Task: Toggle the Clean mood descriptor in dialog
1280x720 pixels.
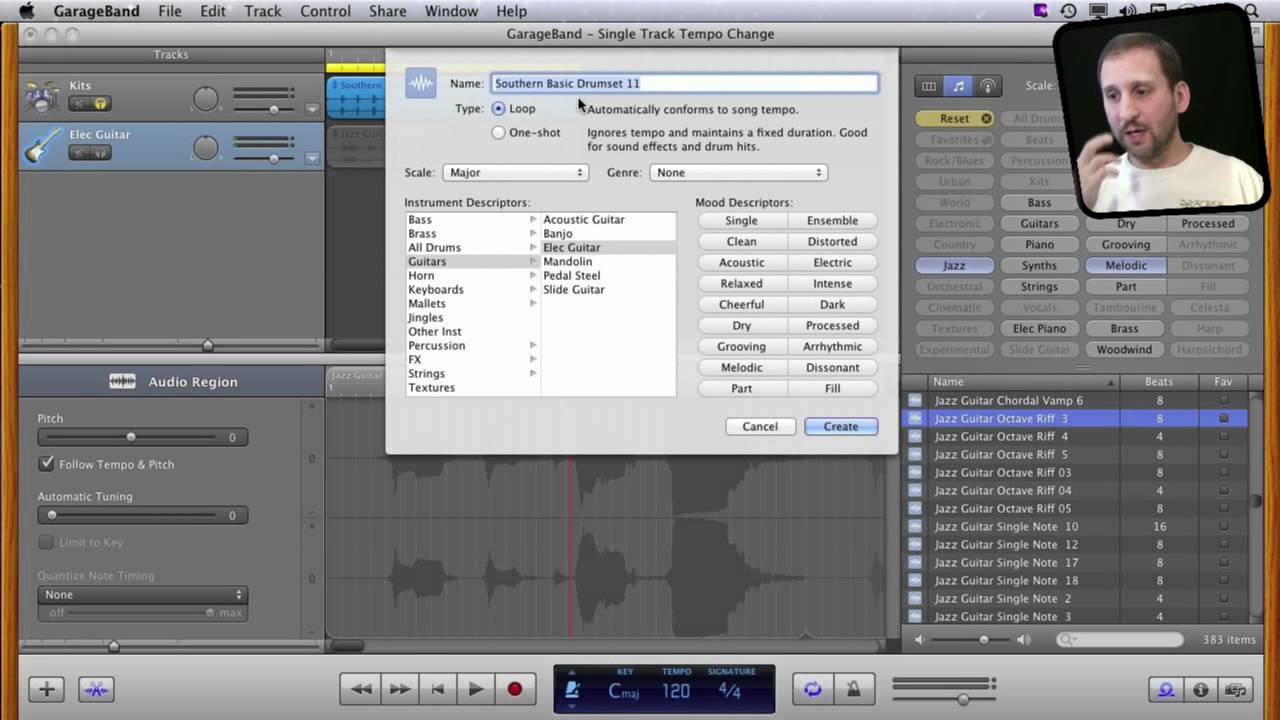Action: coord(741,241)
